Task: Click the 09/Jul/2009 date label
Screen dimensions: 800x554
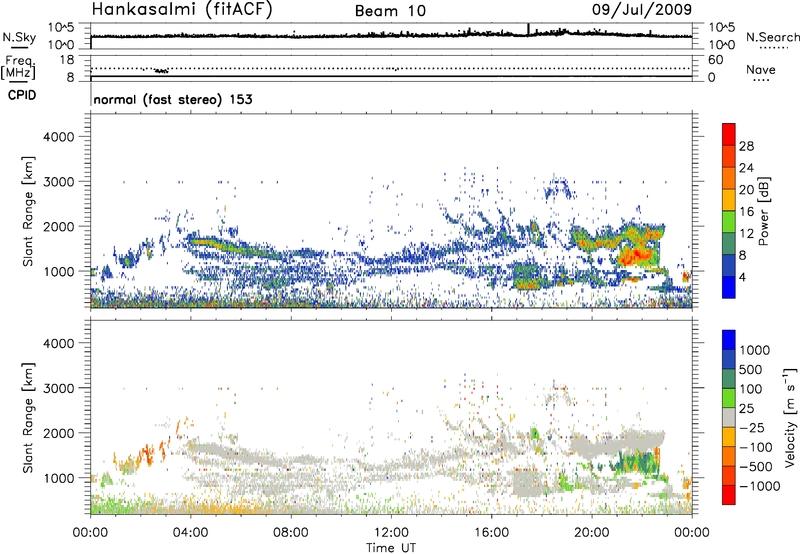Action: [x=642, y=10]
